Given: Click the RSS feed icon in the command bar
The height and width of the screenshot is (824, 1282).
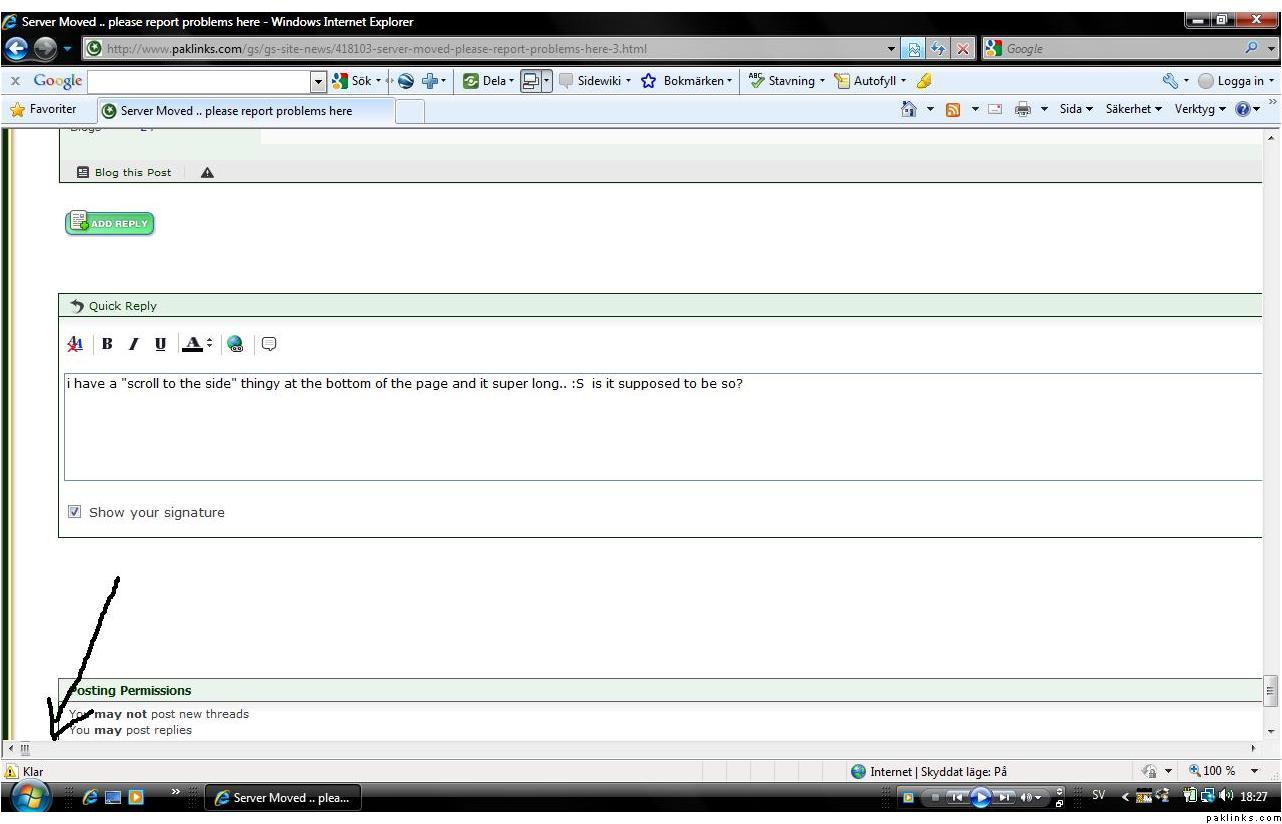Looking at the screenshot, I should point(953,110).
